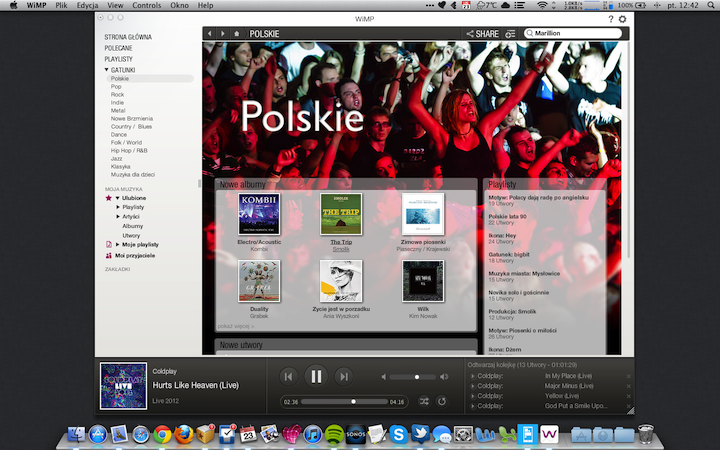720x450 pixels.
Task: Open the home page via house icon
Action: [x=236, y=34]
